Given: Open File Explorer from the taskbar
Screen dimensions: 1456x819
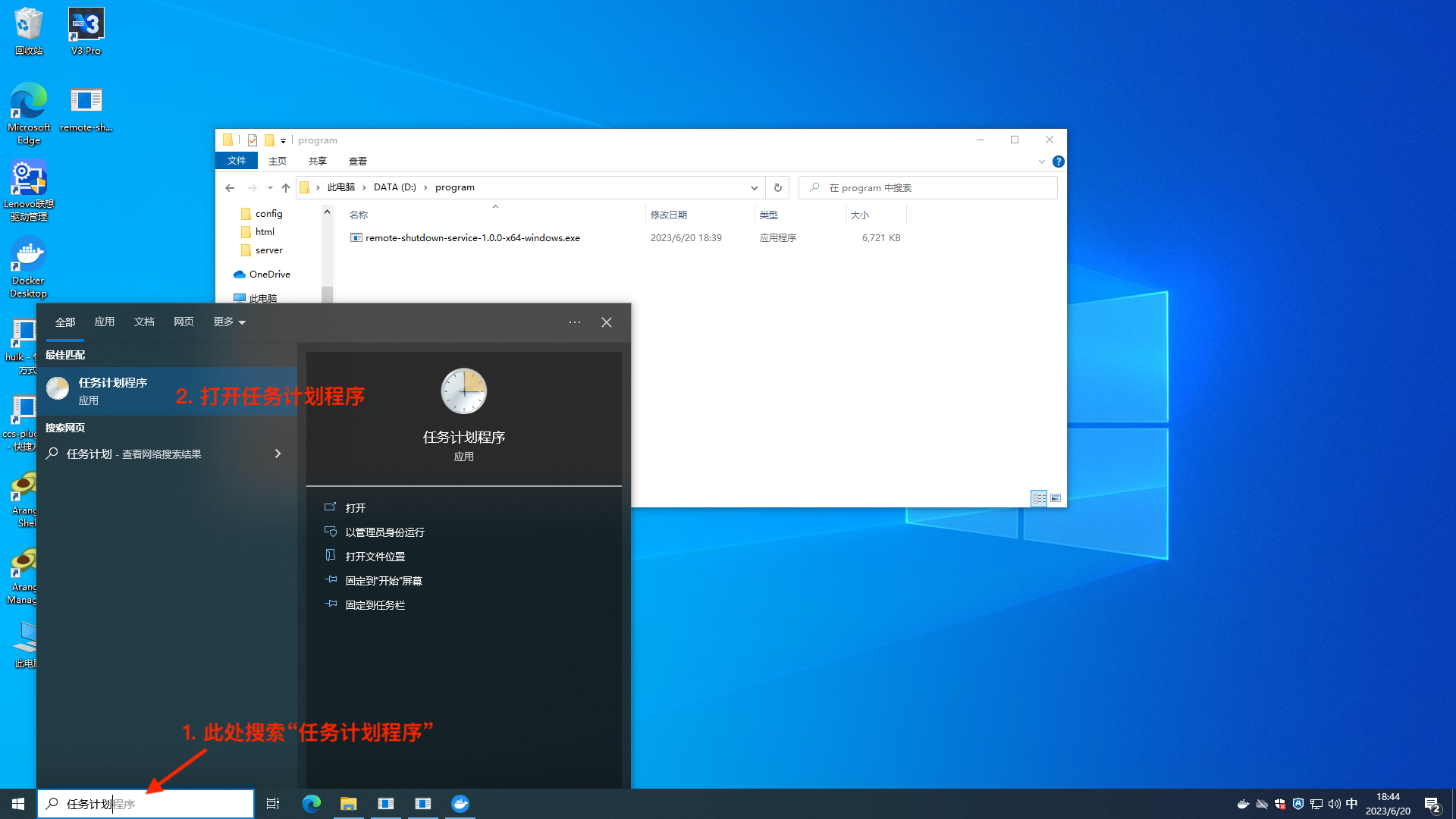Looking at the screenshot, I should 349,804.
